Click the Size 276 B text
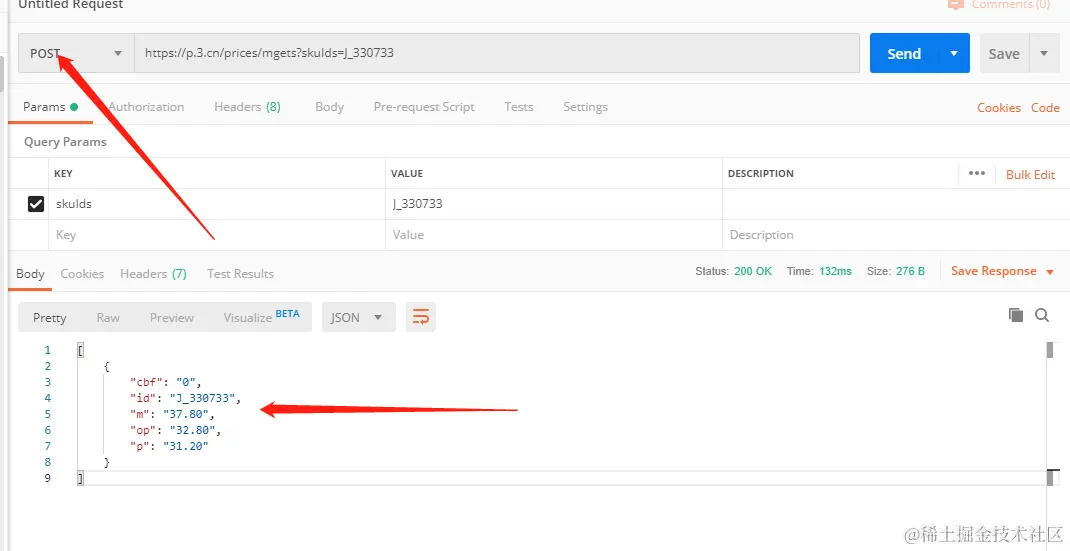1070x551 pixels. tap(895, 271)
